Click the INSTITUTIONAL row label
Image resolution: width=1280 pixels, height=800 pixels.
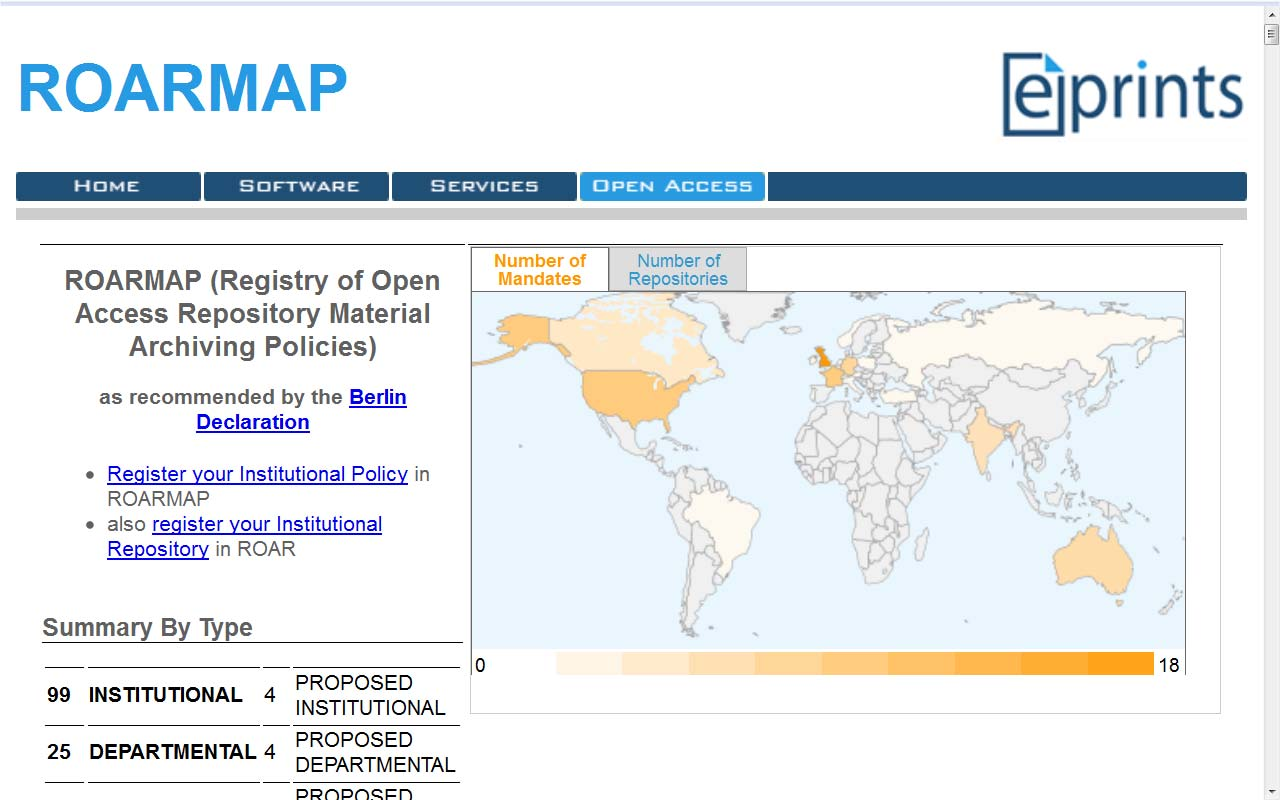click(165, 695)
